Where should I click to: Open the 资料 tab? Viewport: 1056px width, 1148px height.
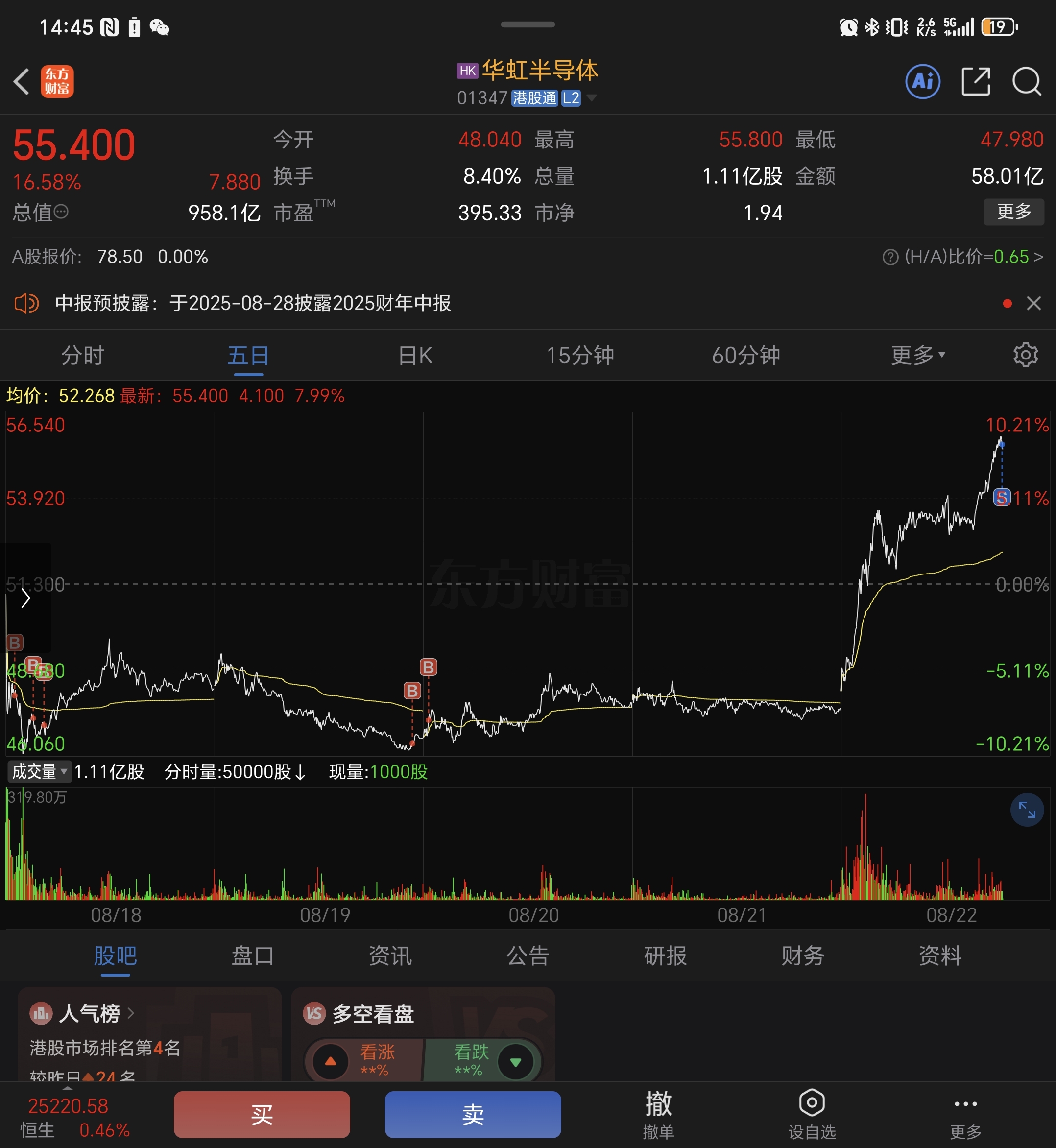[940, 956]
